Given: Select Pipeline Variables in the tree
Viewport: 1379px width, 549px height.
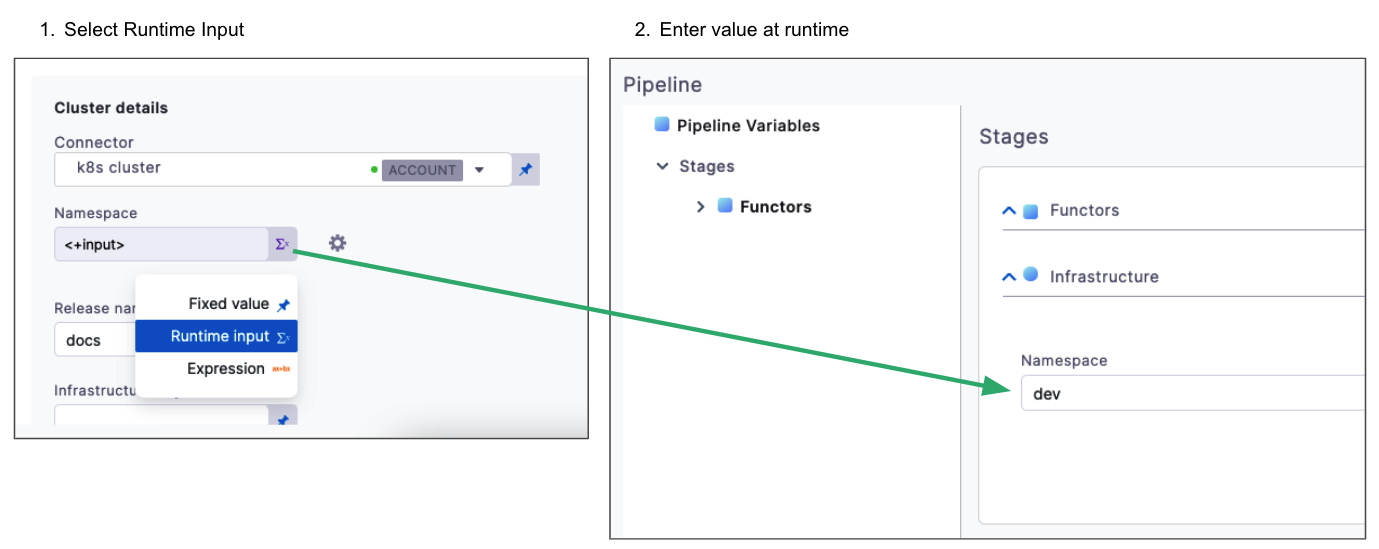Looking at the screenshot, I should (x=748, y=126).
